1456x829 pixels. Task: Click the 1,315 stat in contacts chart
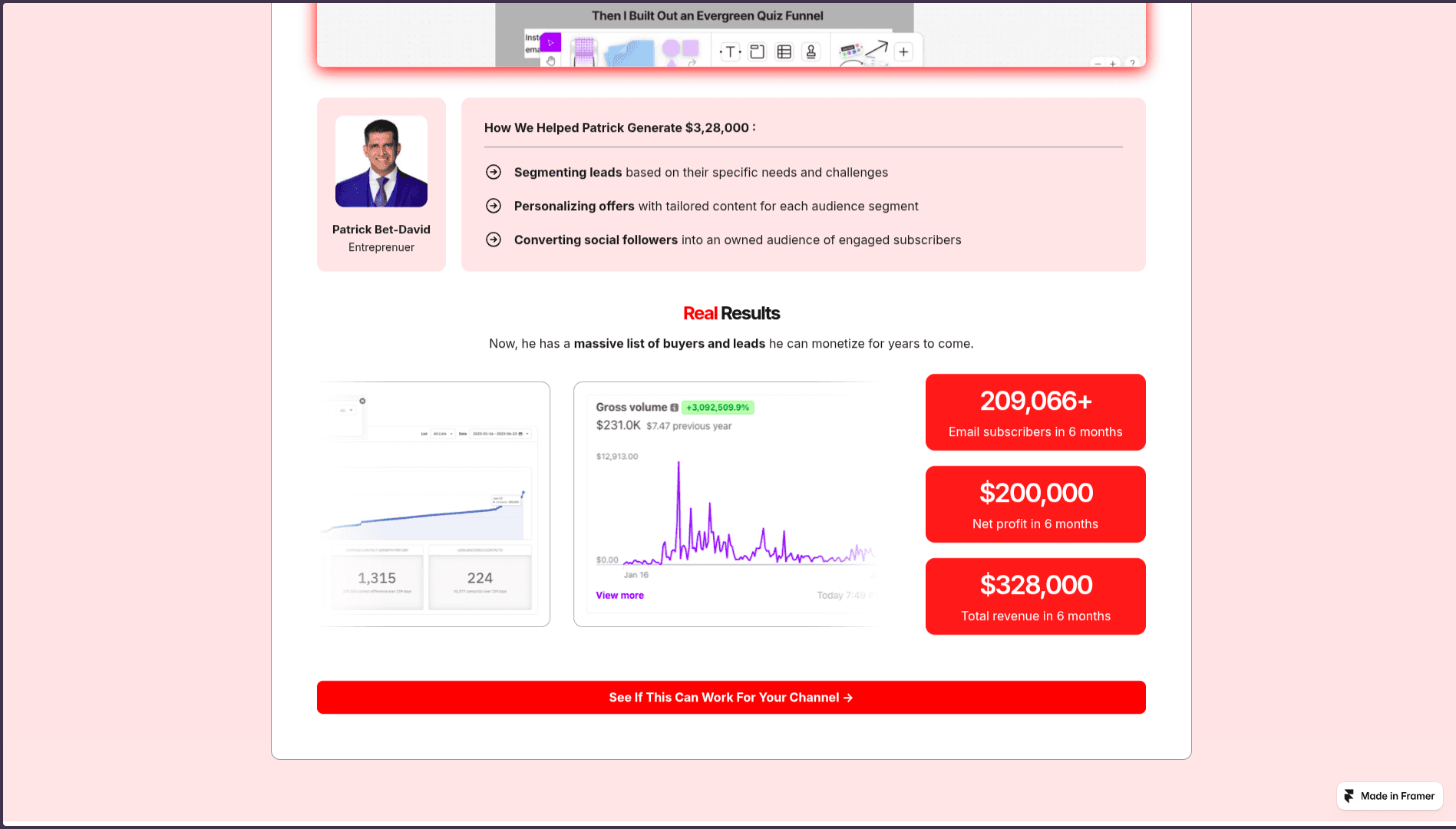click(x=377, y=578)
